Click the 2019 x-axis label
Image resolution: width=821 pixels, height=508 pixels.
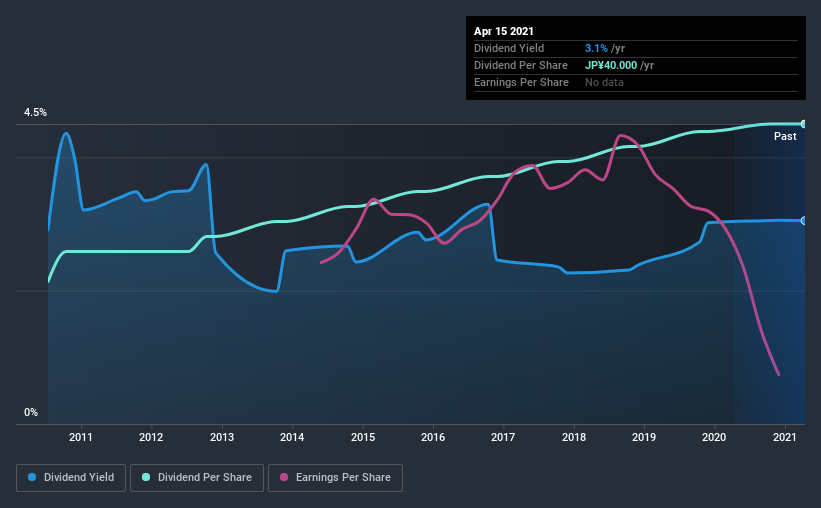point(644,437)
